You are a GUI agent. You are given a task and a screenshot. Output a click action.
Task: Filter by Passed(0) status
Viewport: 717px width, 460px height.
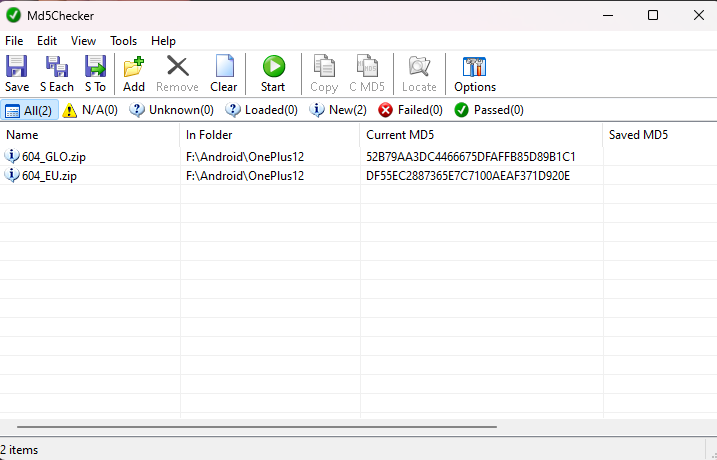click(x=489, y=110)
